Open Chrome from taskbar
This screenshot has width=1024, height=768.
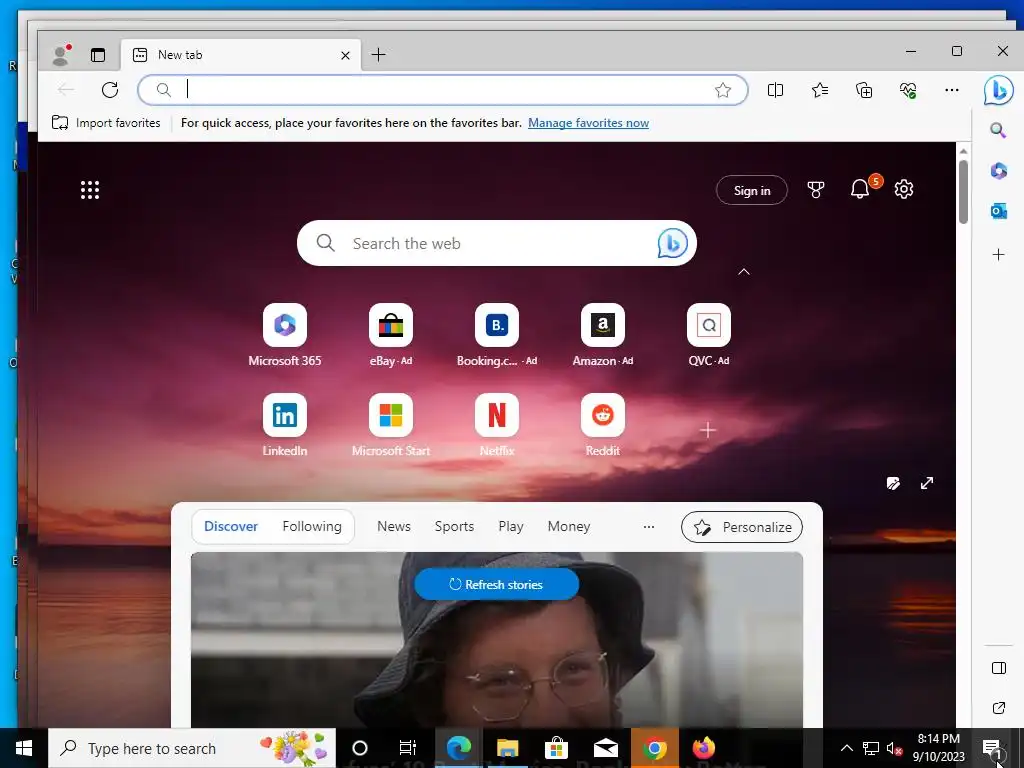654,748
